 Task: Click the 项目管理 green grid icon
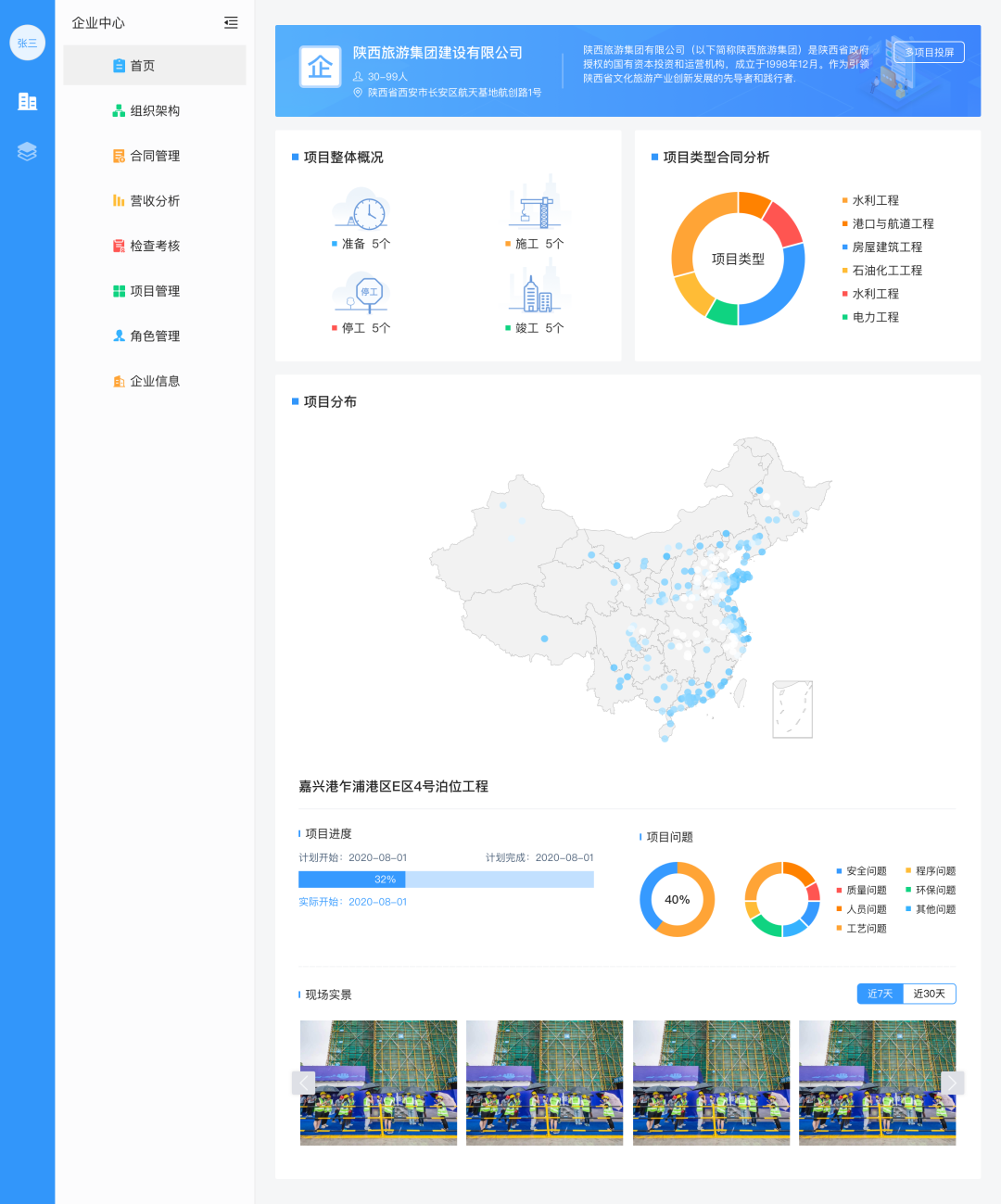[119, 291]
